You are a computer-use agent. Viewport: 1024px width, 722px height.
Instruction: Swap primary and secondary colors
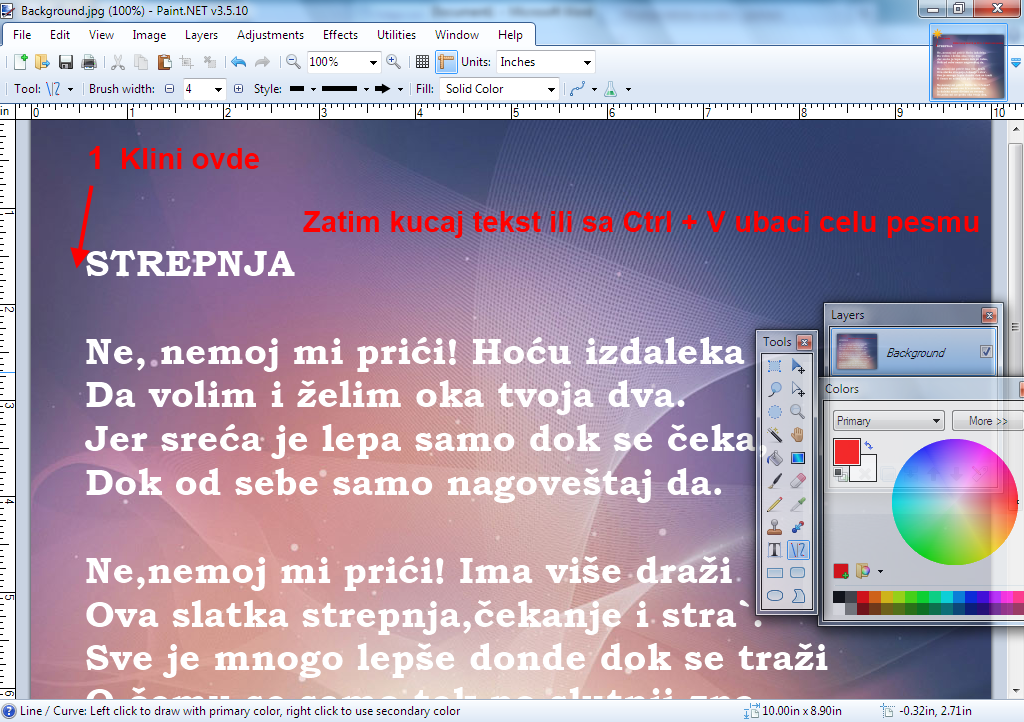pyautogui.click(x=869, y=445)
